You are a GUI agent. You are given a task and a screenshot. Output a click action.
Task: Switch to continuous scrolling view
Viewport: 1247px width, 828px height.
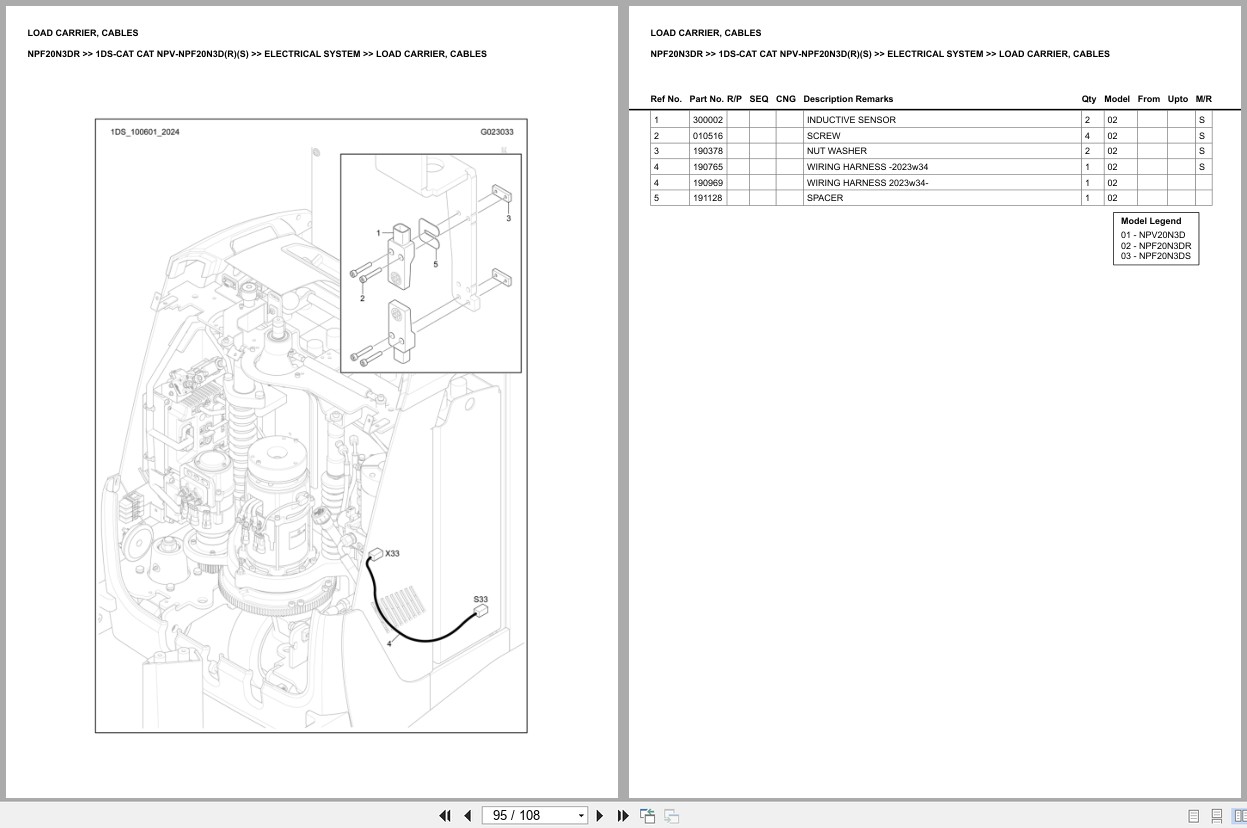pos(1217,816)
